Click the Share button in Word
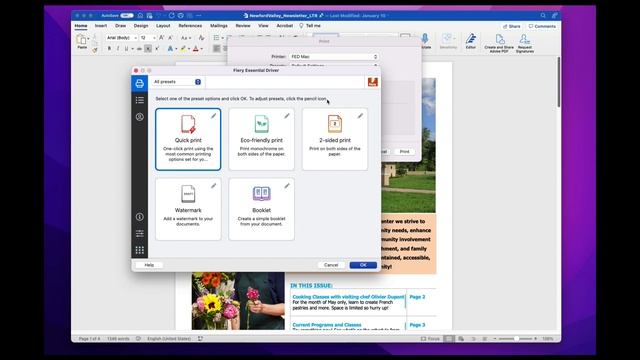 coord(511,26)
